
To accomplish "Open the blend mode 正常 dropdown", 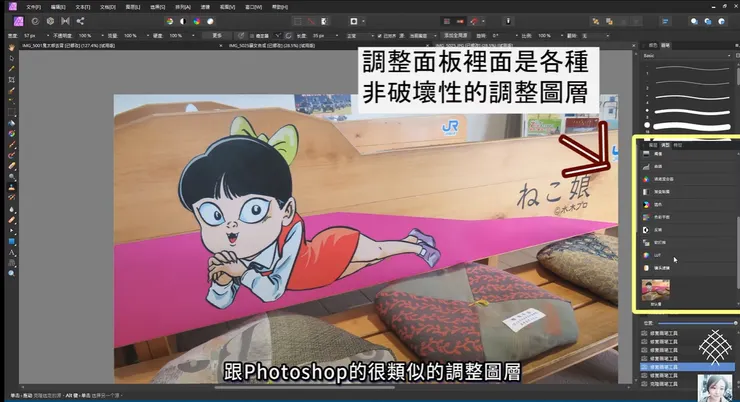I will [x=360, y=36].
